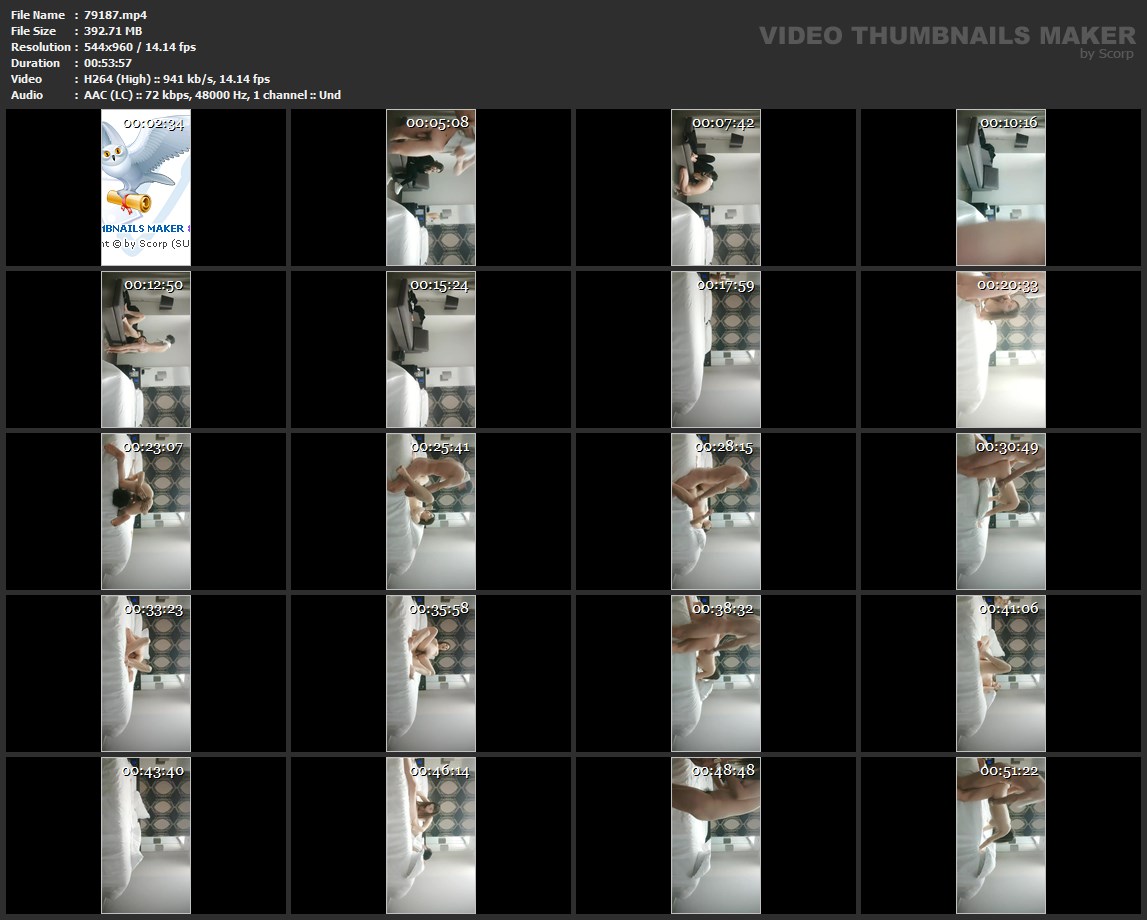1147x920 pixels.
Task: Click the owl logo in the first thumbnail
Action: pyautogui.click(x=146, y=170)
